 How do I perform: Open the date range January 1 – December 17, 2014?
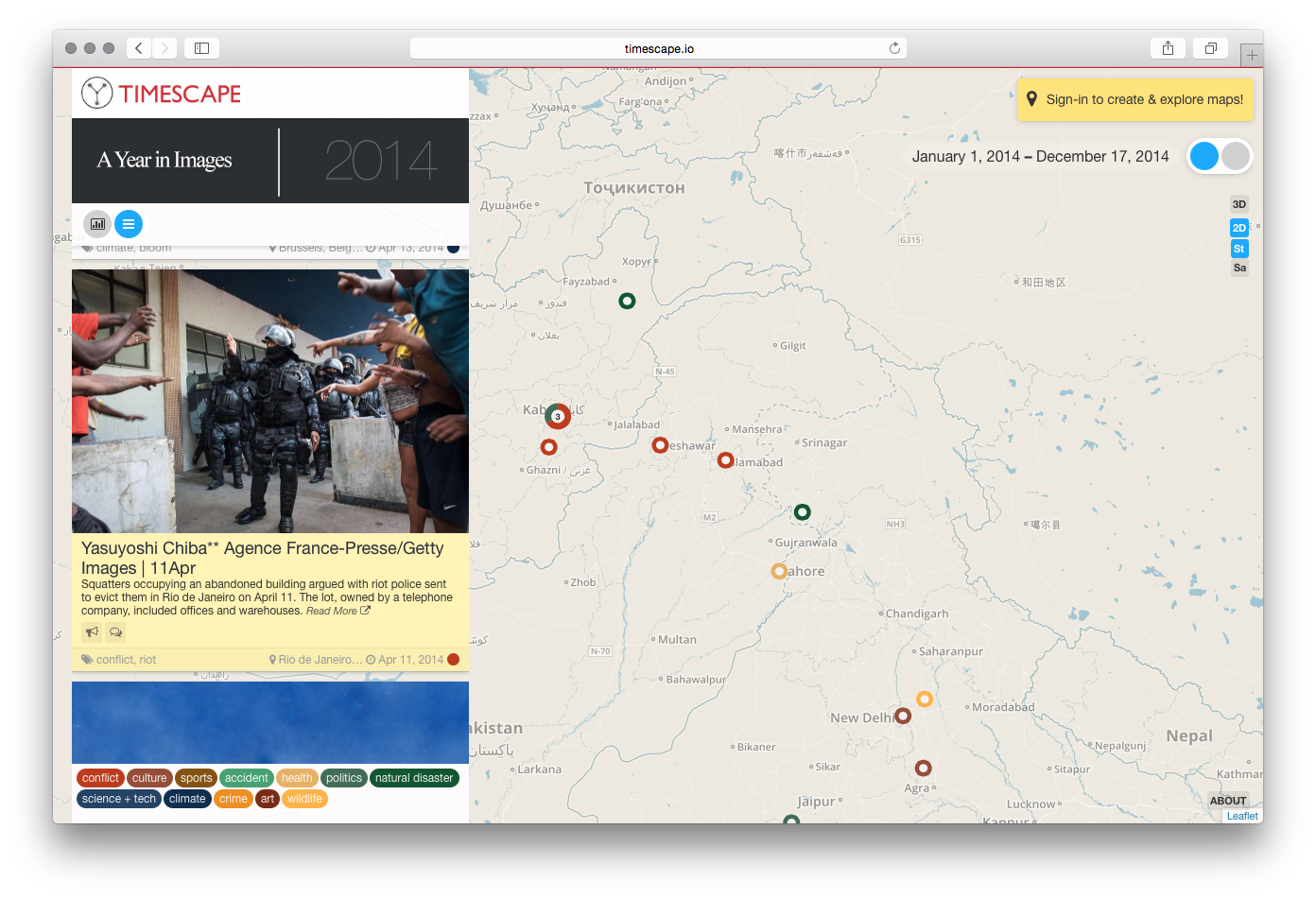(x=1040, y=157)
